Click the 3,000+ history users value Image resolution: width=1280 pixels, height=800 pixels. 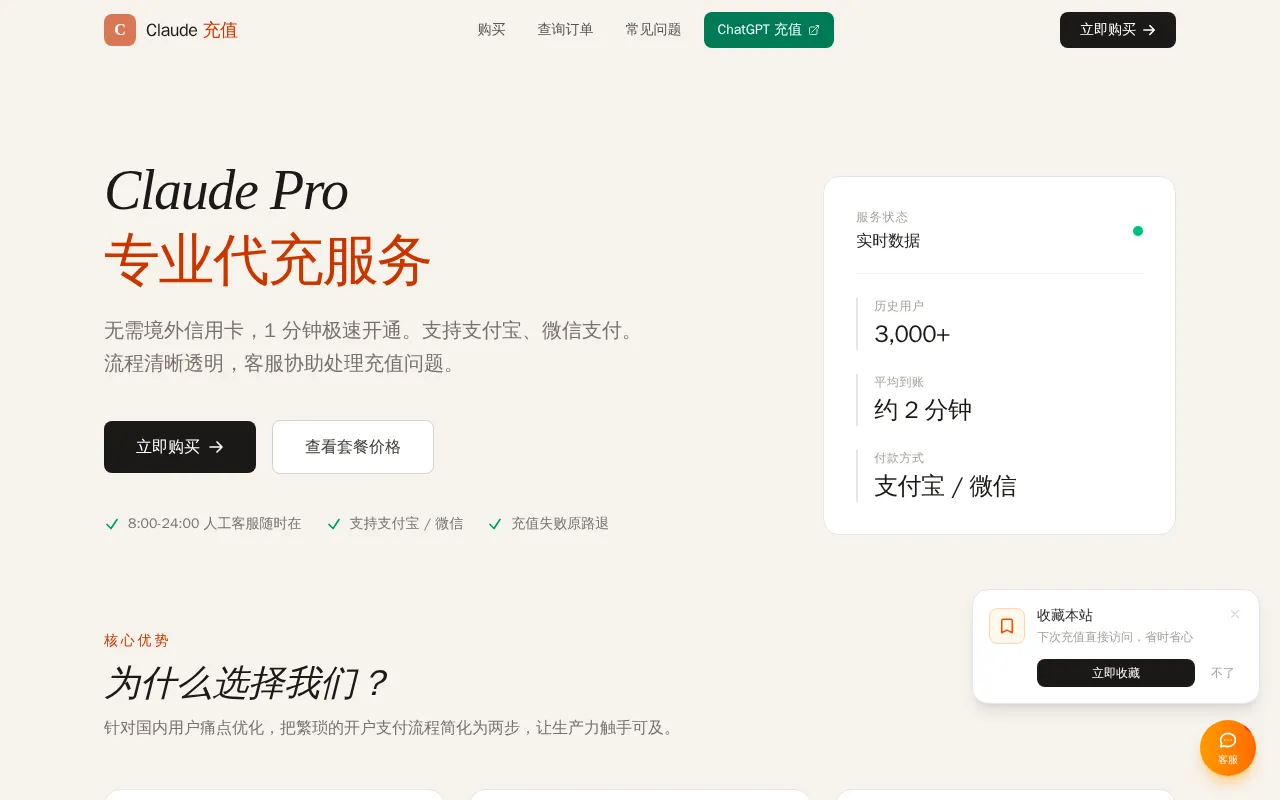point(912,334)
